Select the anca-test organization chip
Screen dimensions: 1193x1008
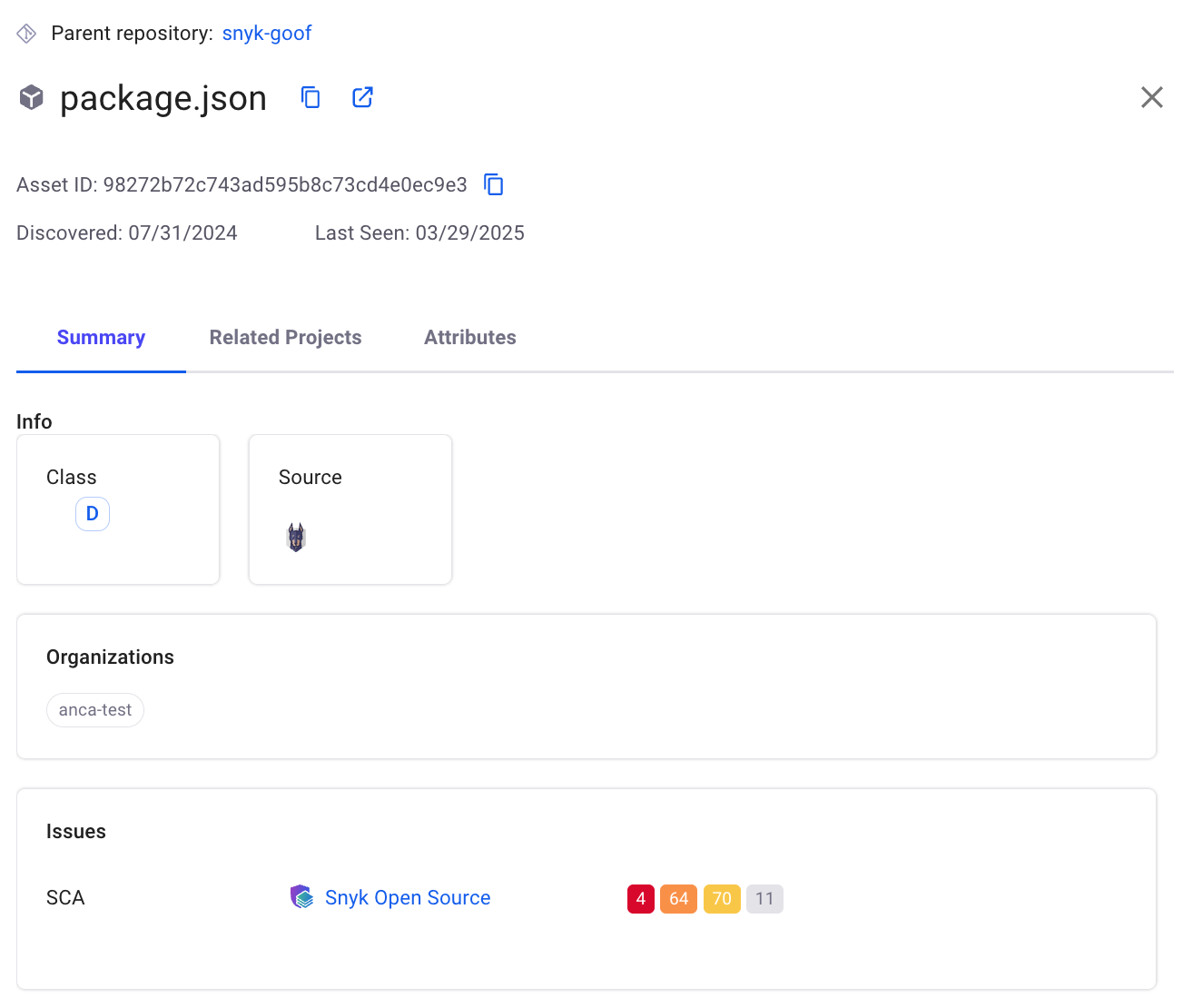pos(94,709)
